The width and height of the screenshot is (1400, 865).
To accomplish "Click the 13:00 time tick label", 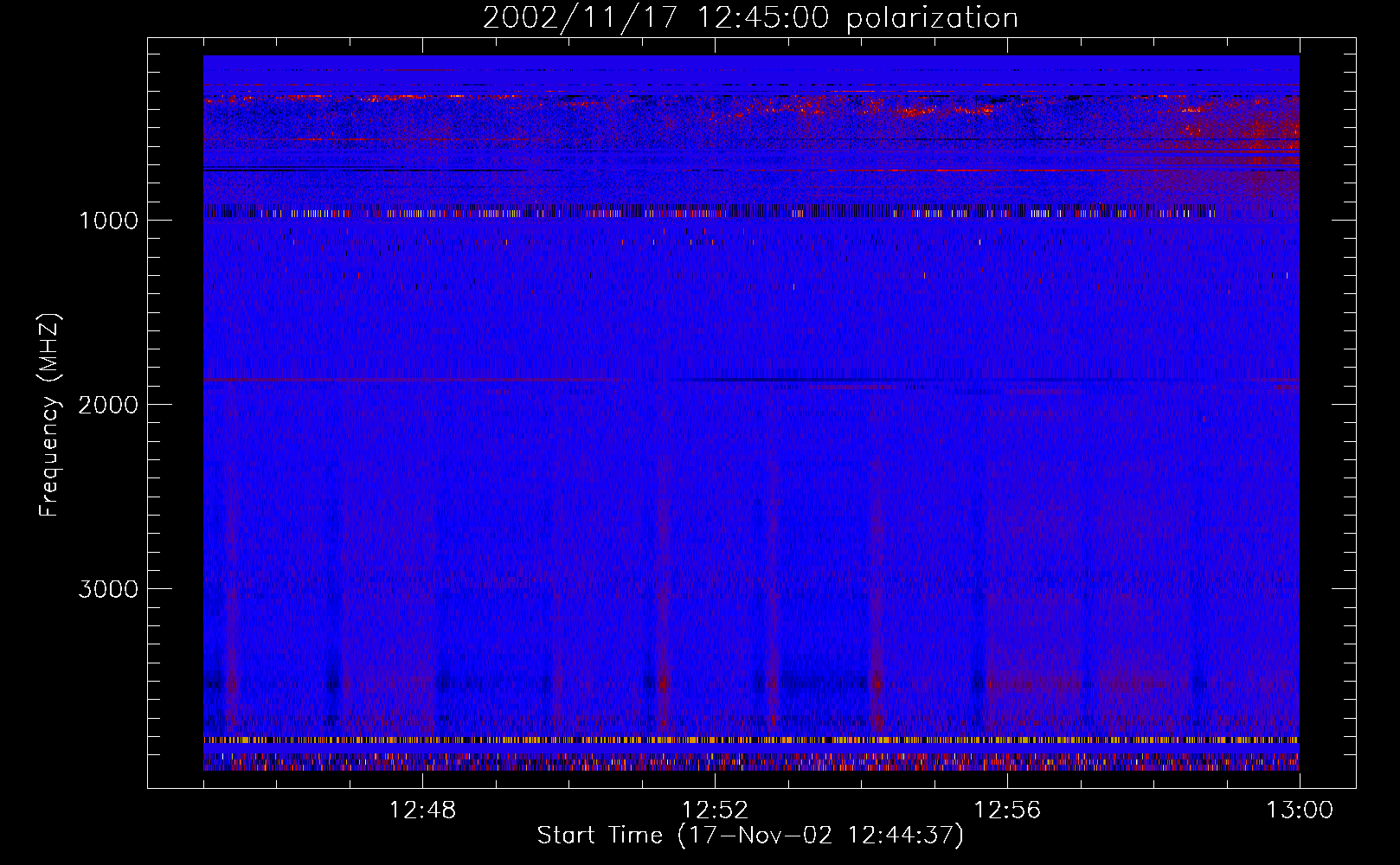I will pyautogui.click(x=1300, y=811).
